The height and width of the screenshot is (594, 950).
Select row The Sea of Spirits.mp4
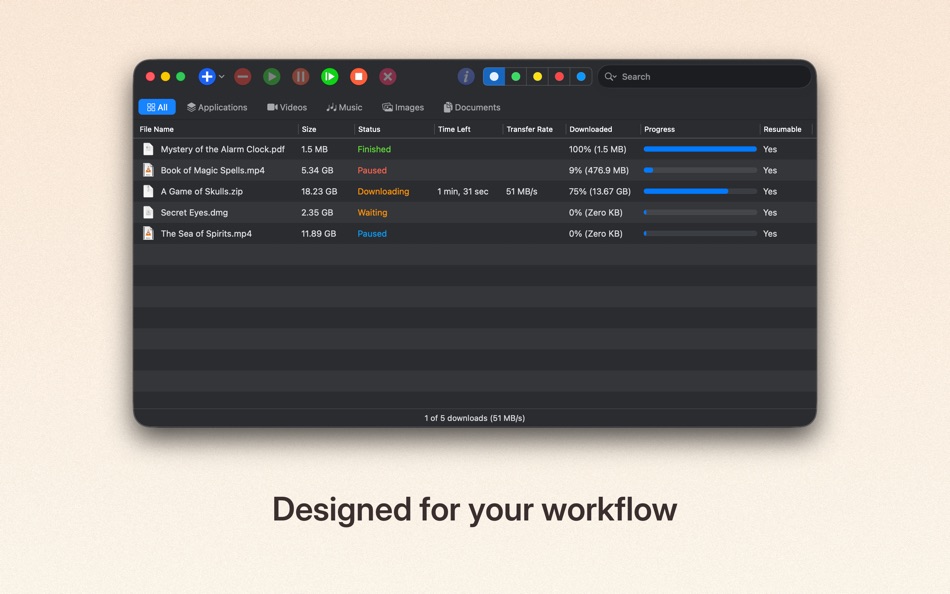pos(475,233)
